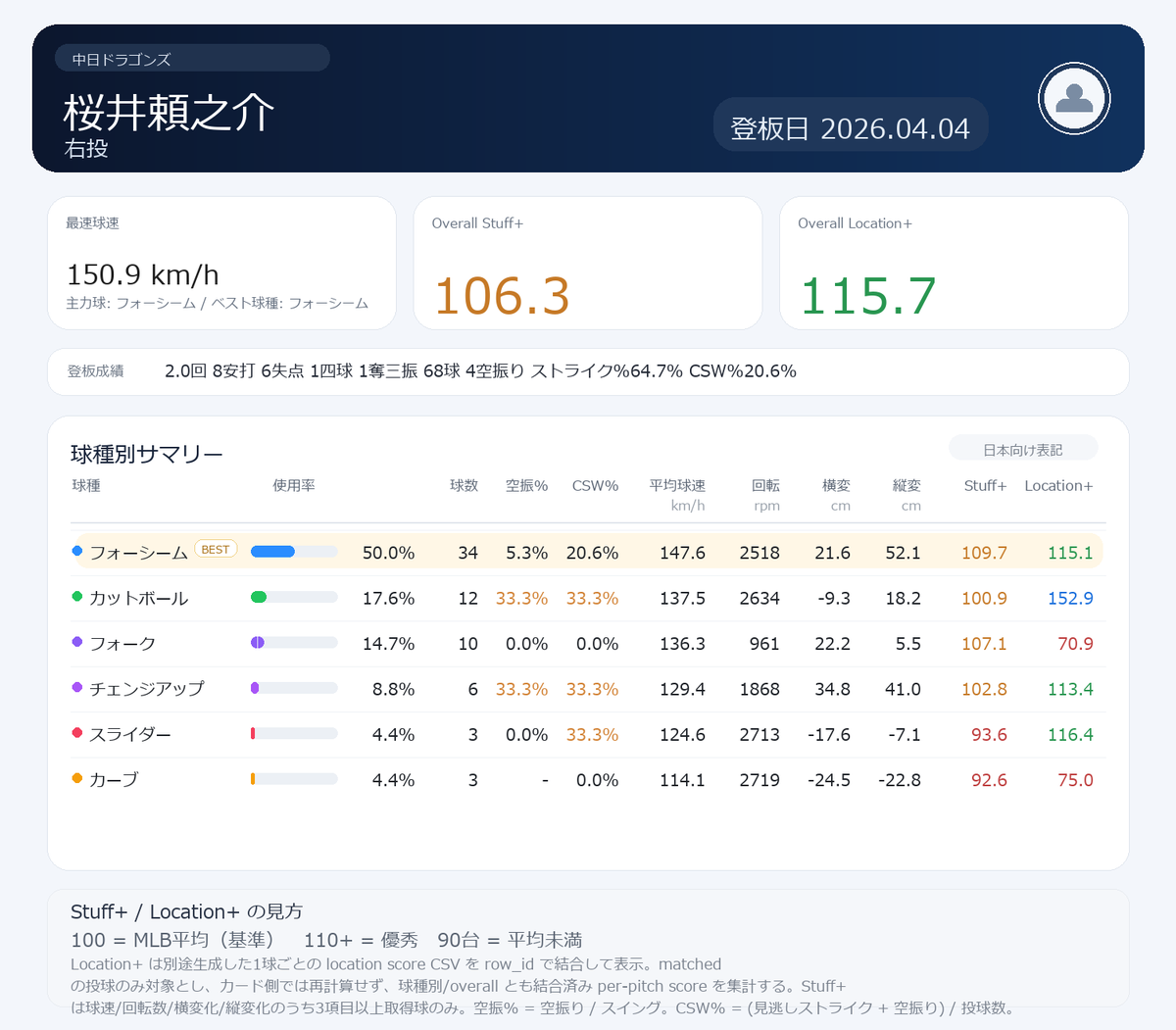Select the Location+ column header
Viewport: 1176px width, 1030px height.
pos(1058,485)
